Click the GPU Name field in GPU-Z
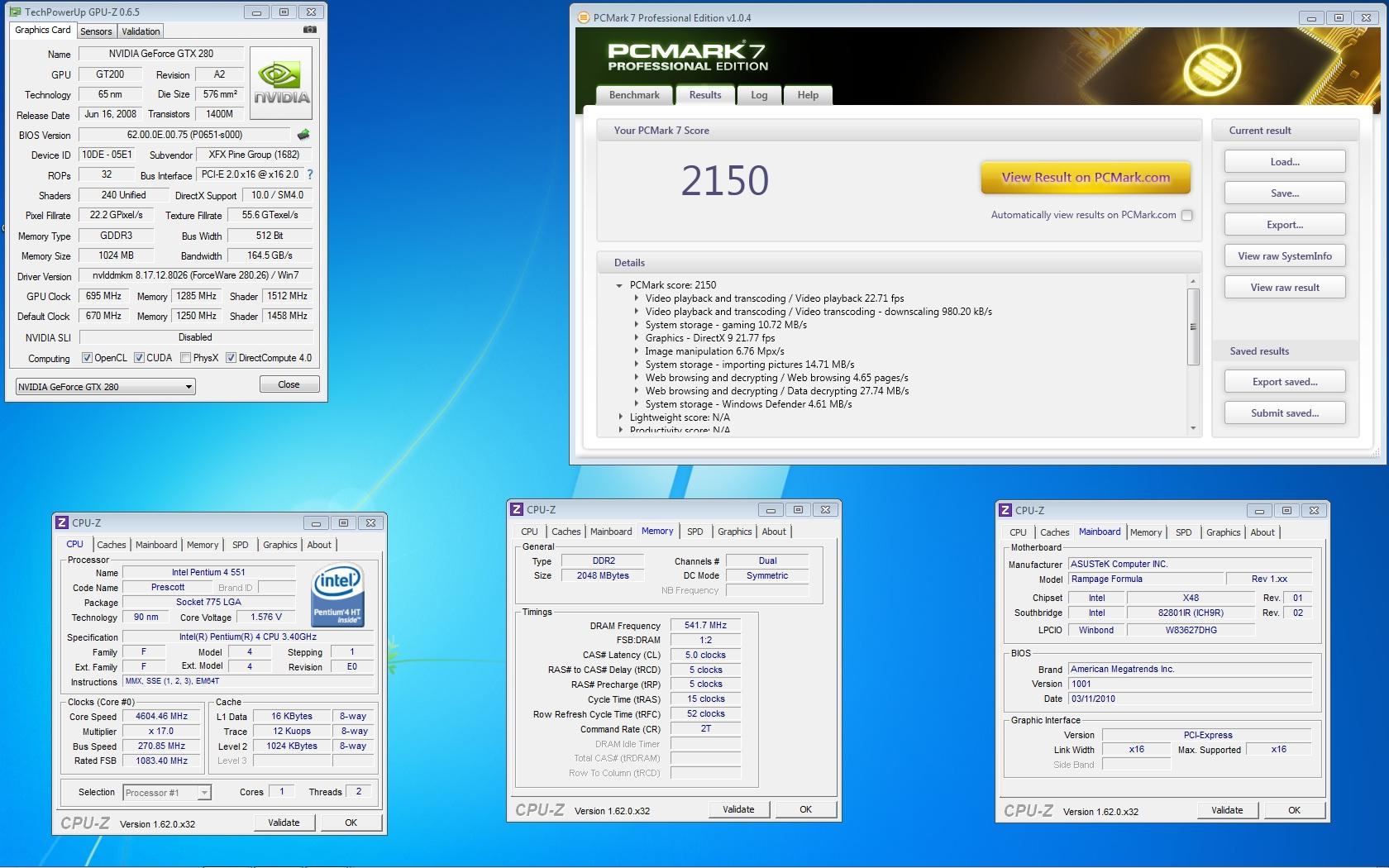The width and height of the screenshot is (1389, 868). (x=161, y=54)
